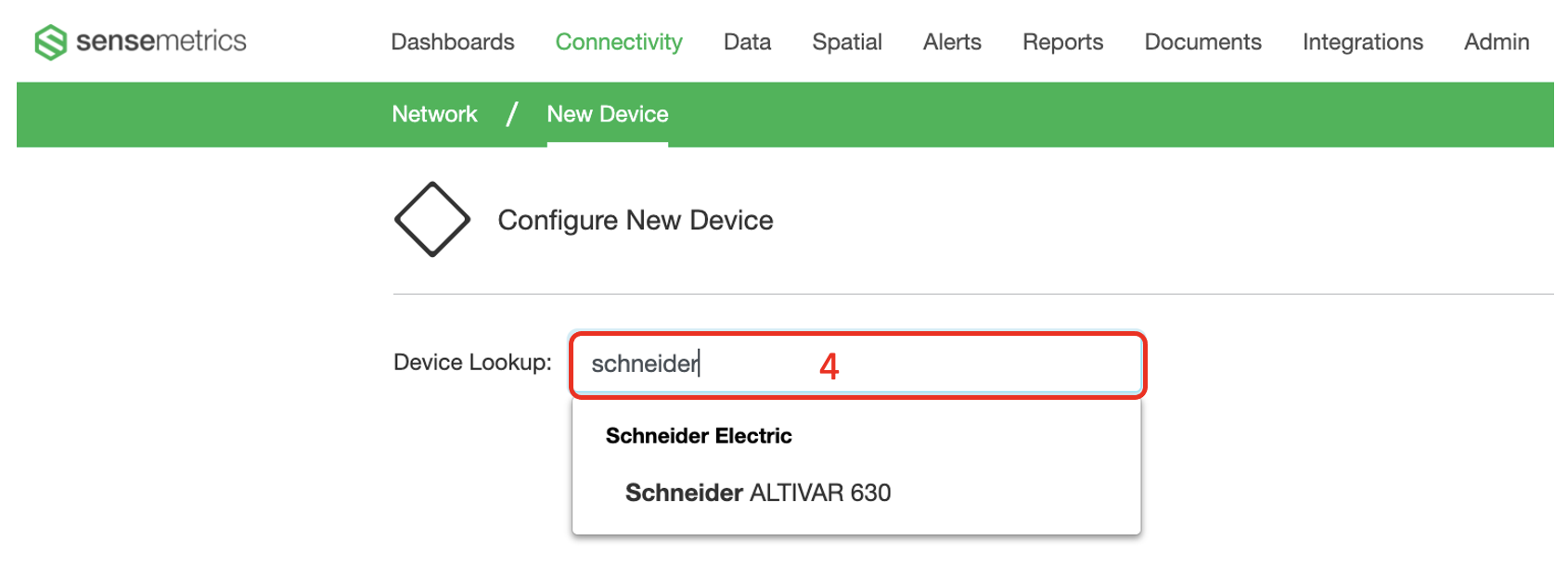Select Alerts in top navigation
Viewport: 1568px width, 564px height.
pyautogui.click(x=952, y=42)
